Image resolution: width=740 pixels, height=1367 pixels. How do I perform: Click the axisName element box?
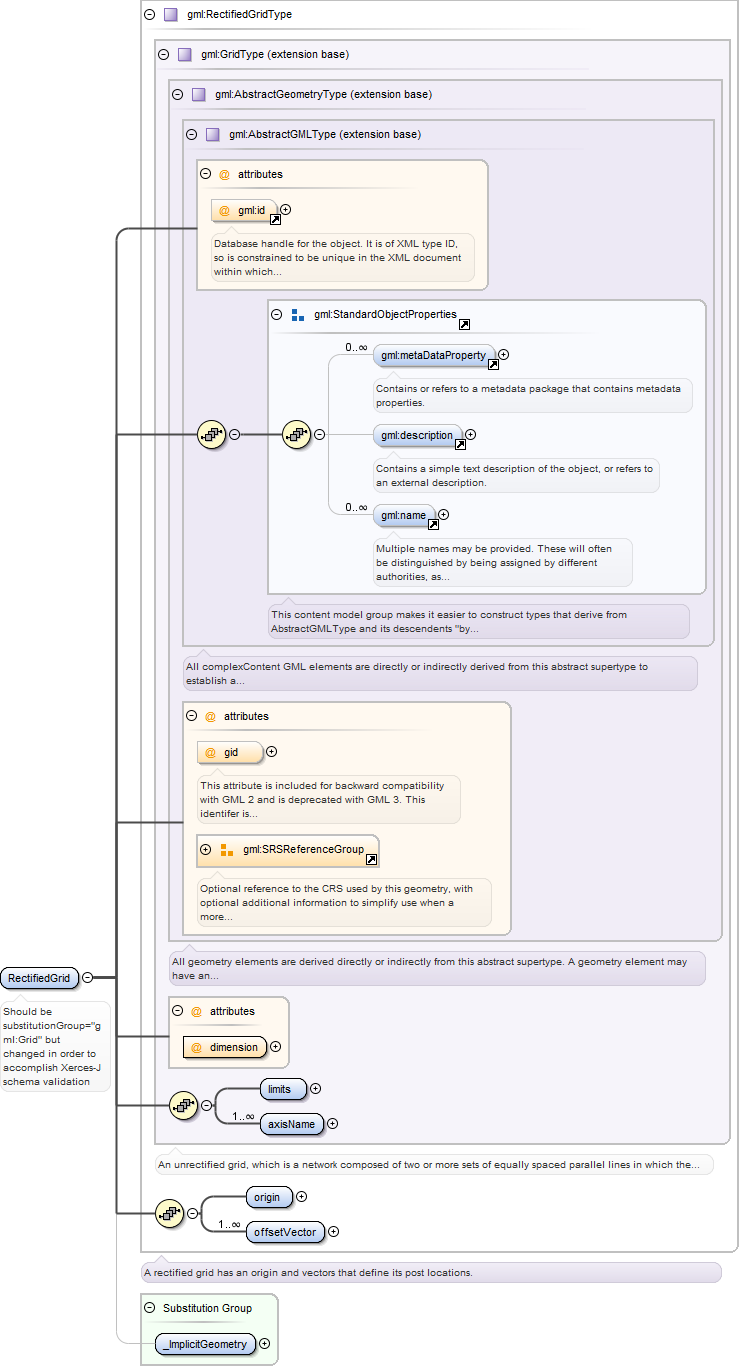coord(292,1124)
